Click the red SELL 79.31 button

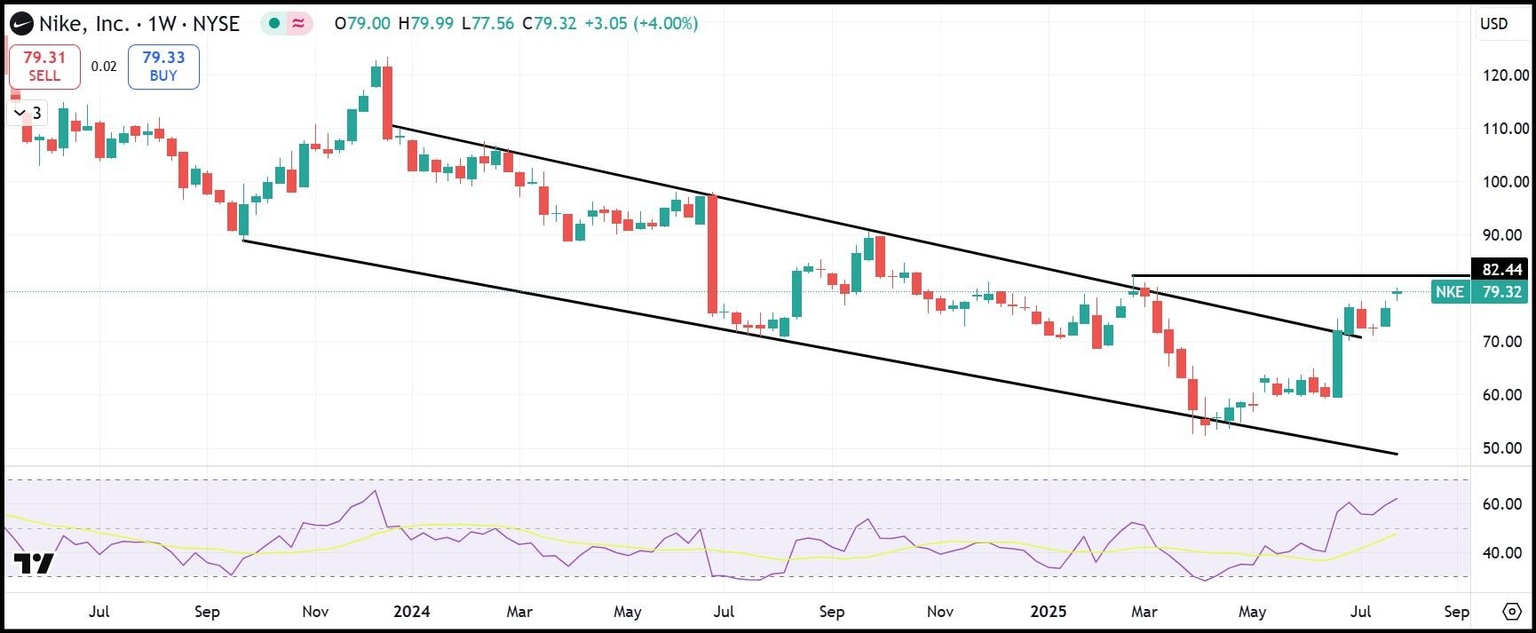coord(44,66)
